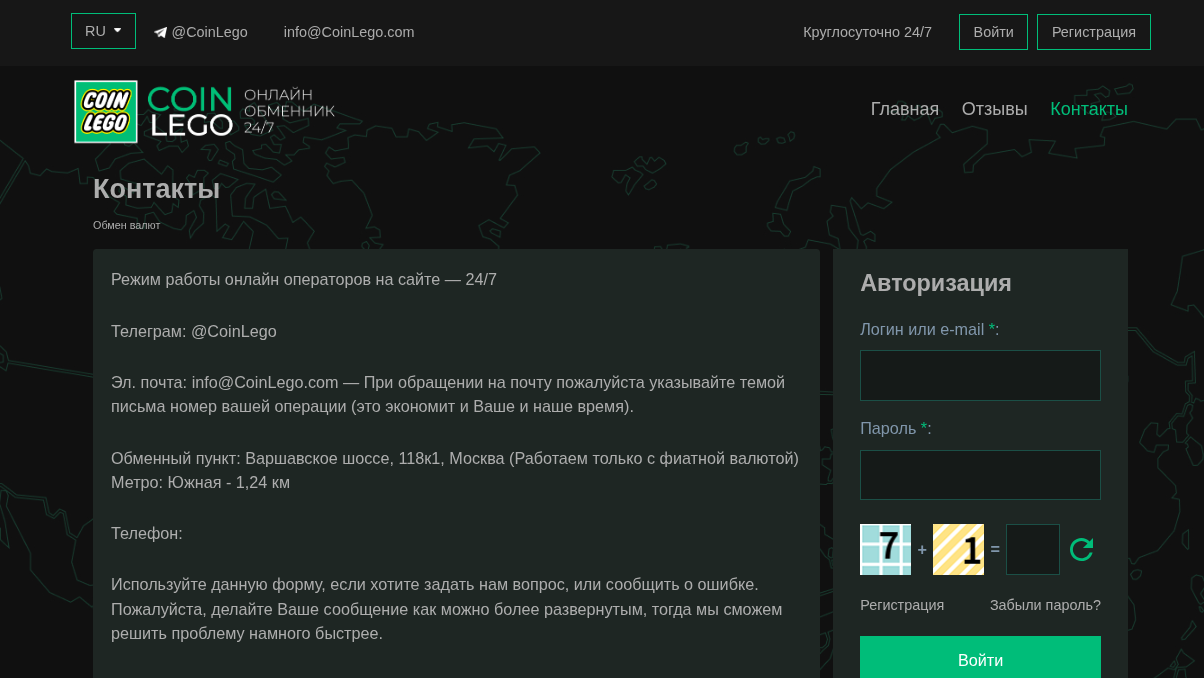Click the Войти button in top bar
This screenshot has height=678, width=1204.
[x=993, y=32]
